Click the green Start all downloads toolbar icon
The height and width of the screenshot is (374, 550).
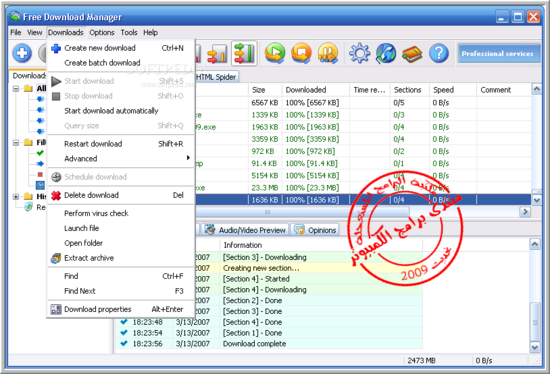coord(275,53)
